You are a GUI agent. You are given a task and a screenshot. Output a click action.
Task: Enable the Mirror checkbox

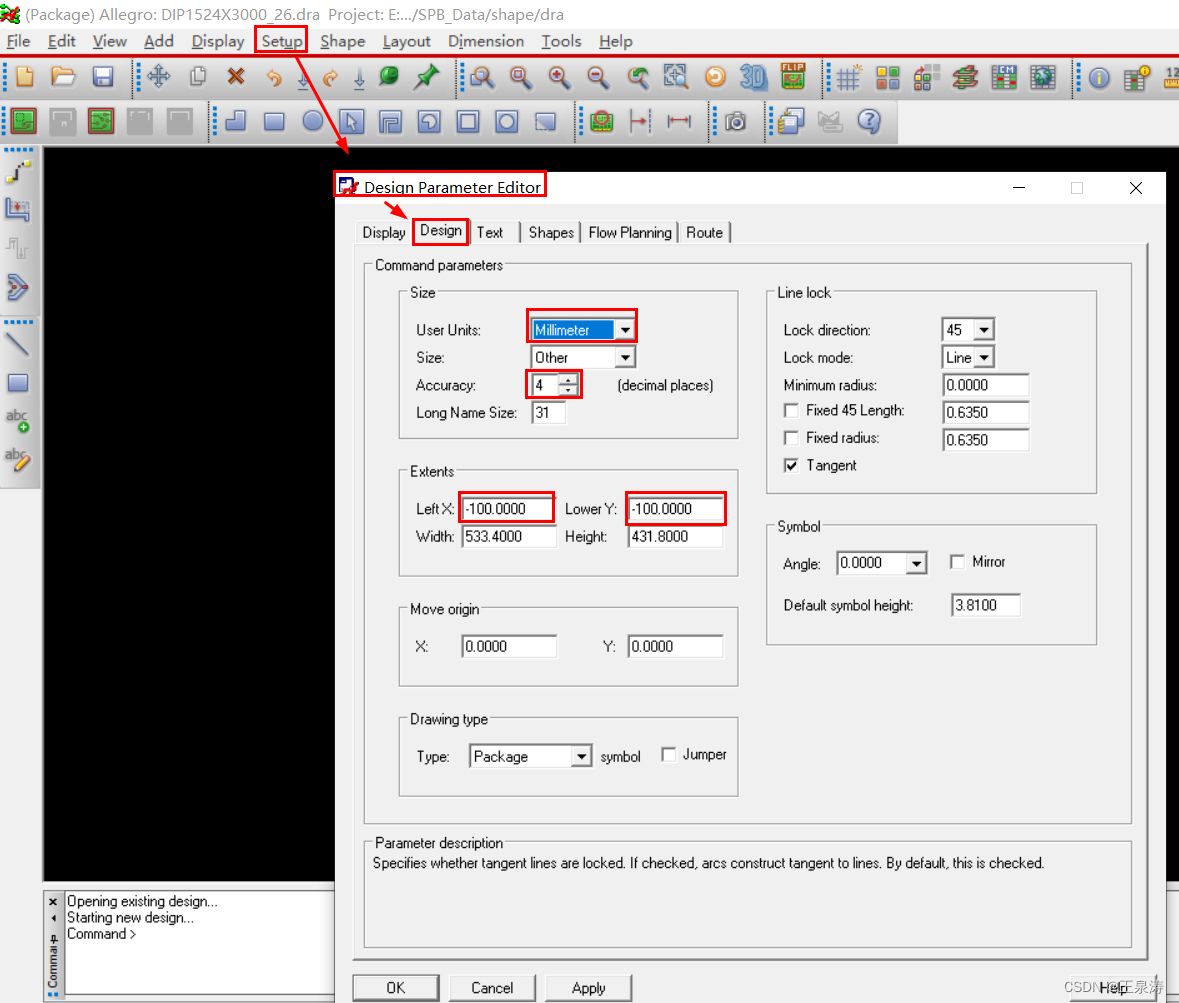click(958, 562)
